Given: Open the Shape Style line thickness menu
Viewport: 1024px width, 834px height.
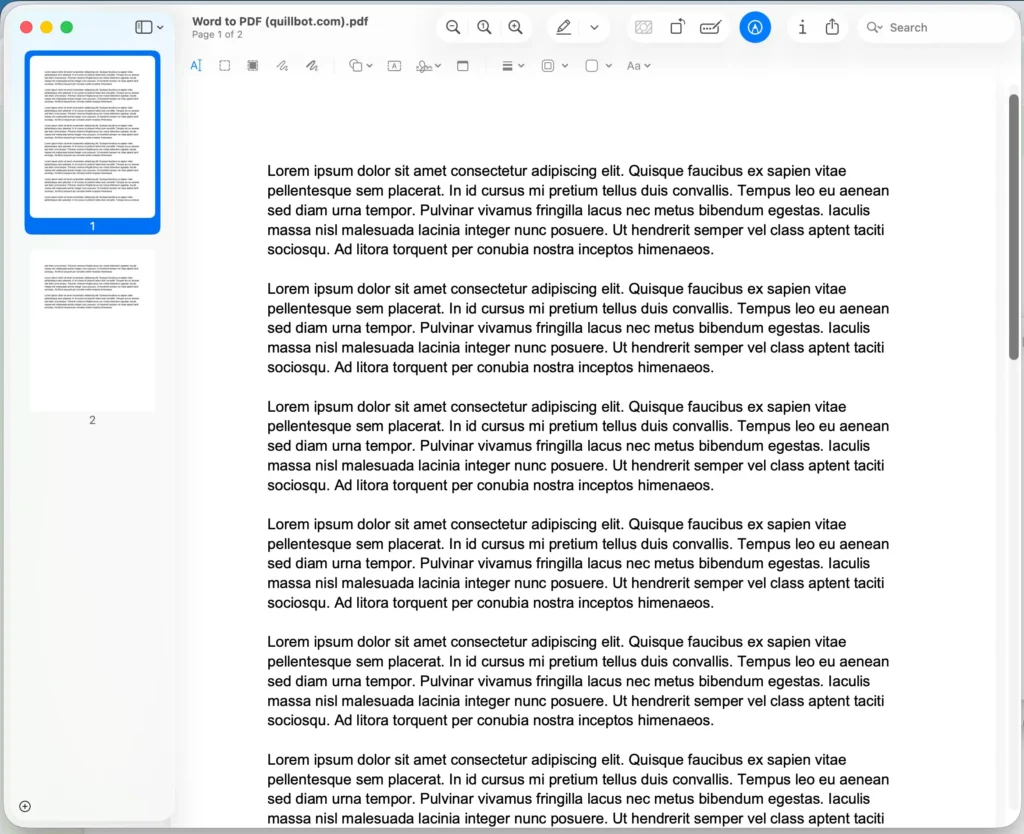Looking at the screenshot, I should (513, 65).
